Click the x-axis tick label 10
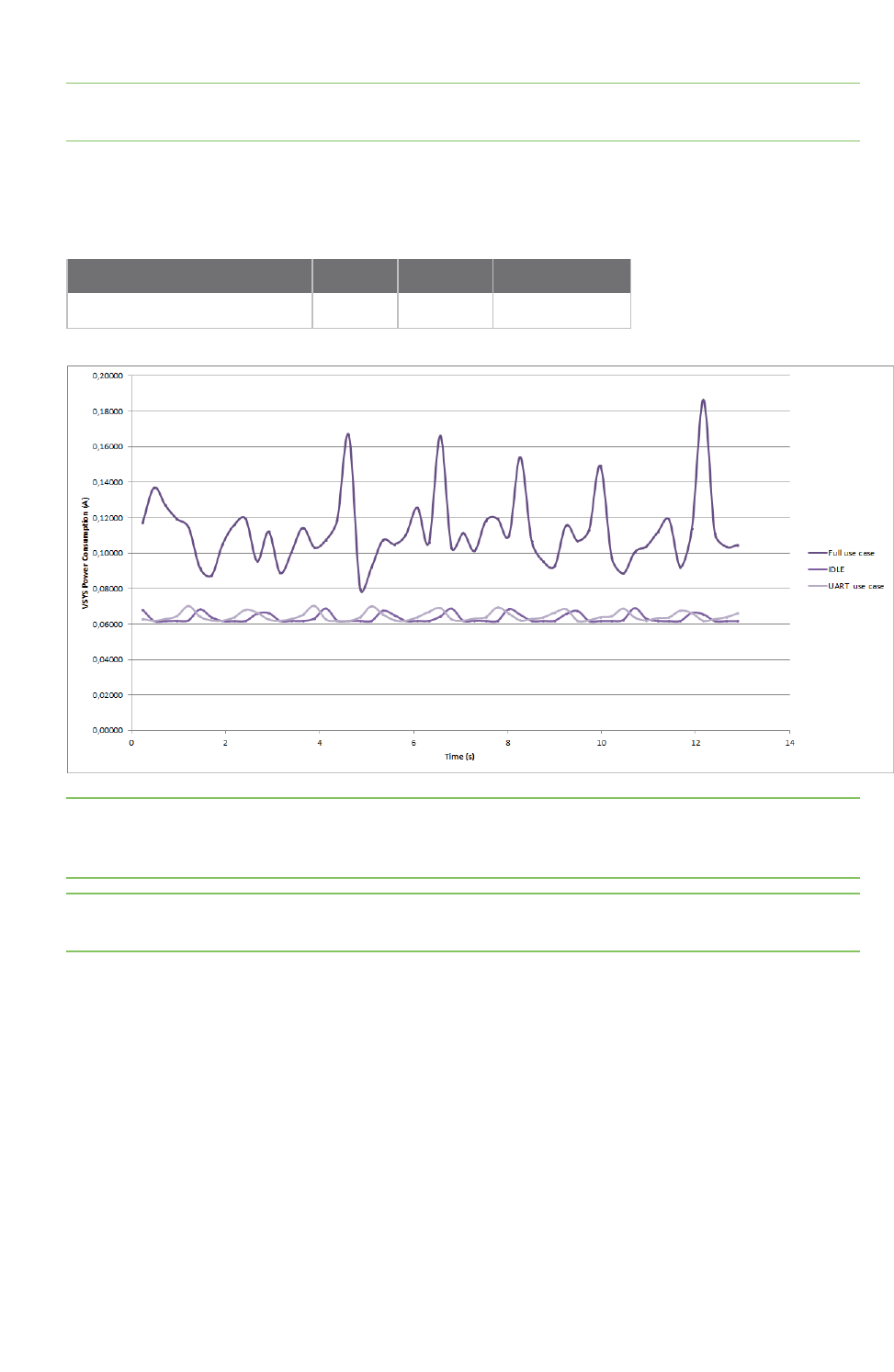 point(602,743)
